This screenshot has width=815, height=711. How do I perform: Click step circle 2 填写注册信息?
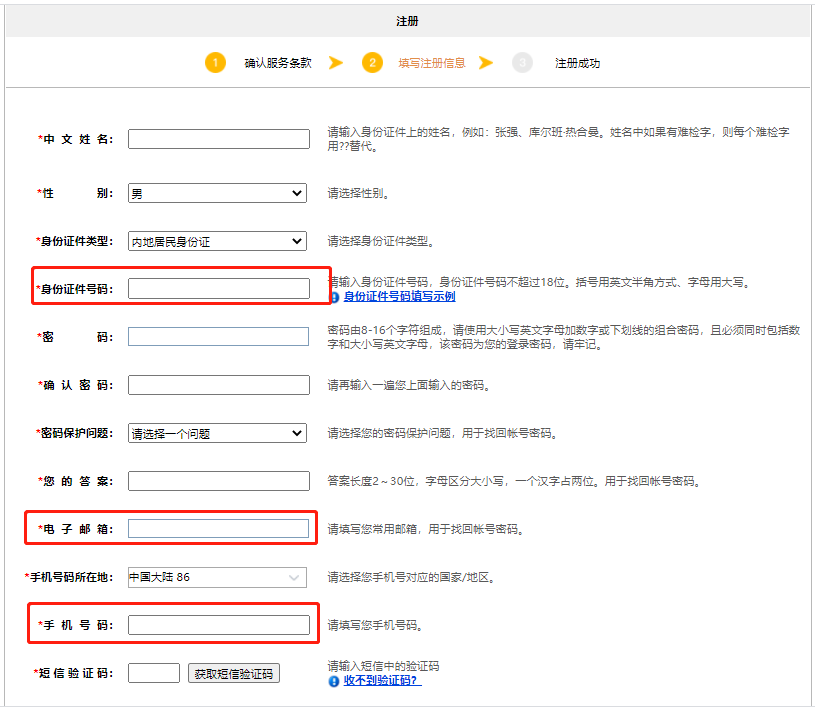(373, 62)
